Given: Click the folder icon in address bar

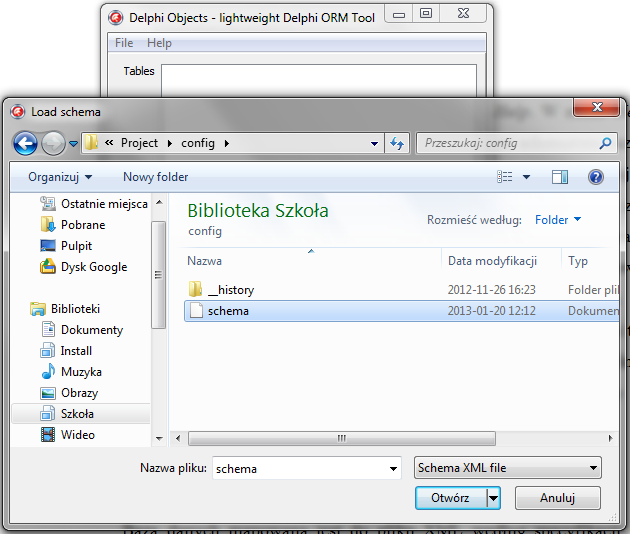Looking at the screenshot, I should point(92,143).
